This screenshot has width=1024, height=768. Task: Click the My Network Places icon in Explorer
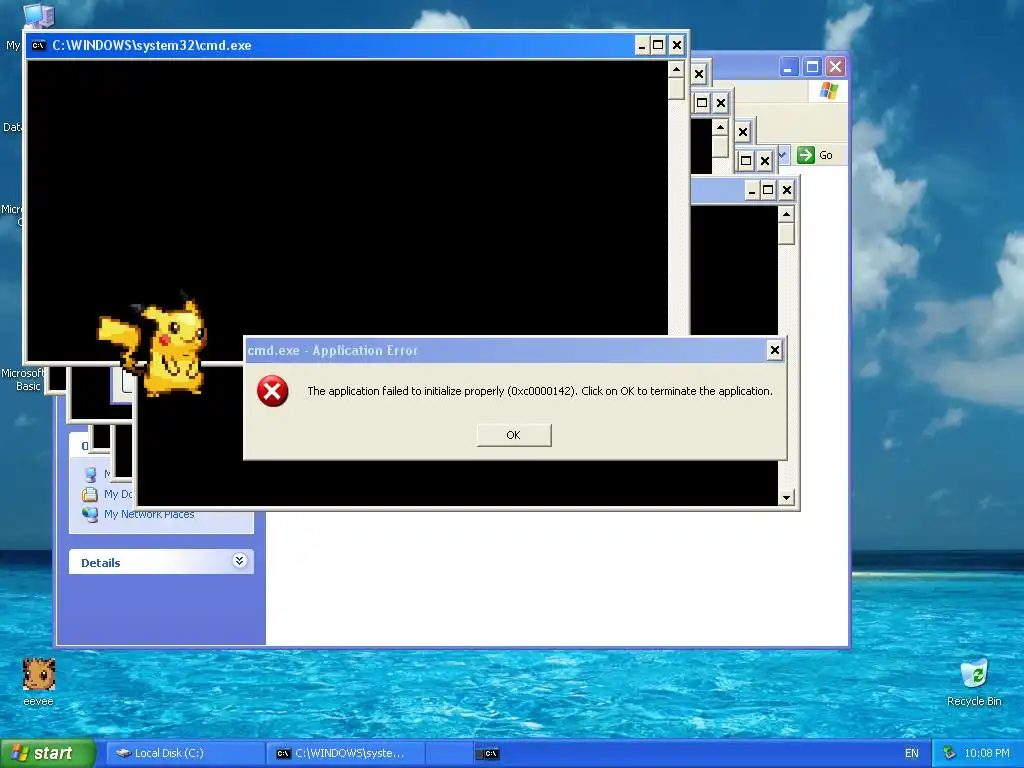coord(90,514)
